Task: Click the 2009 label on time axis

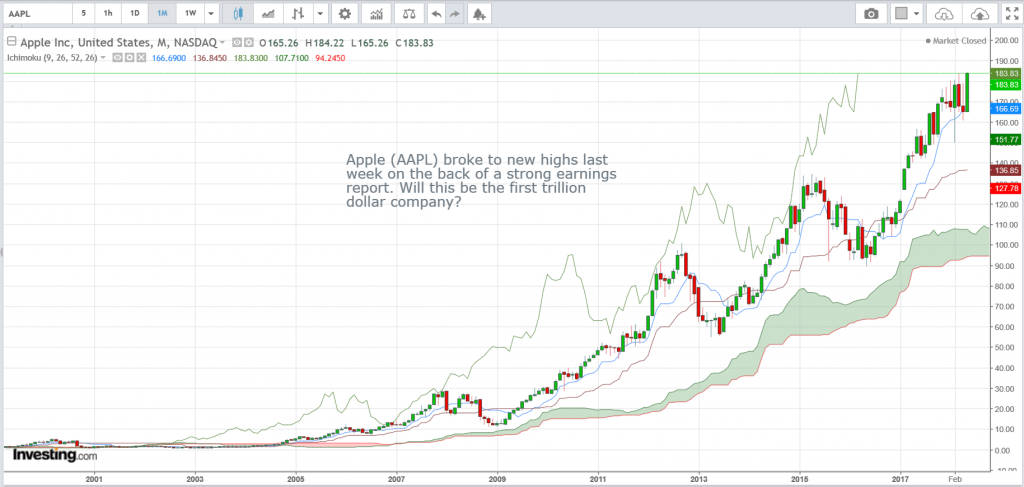Action: click(498, 478)
